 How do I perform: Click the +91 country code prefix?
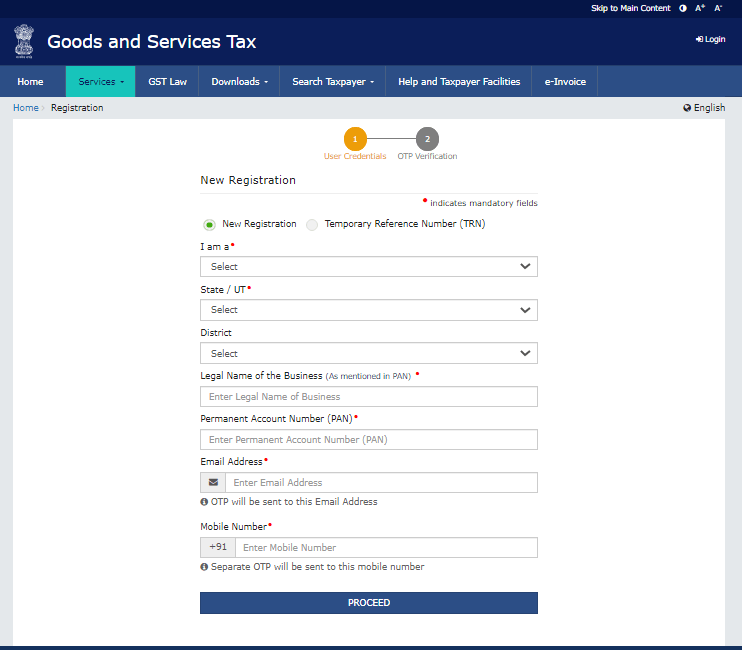tap(218, 547)
